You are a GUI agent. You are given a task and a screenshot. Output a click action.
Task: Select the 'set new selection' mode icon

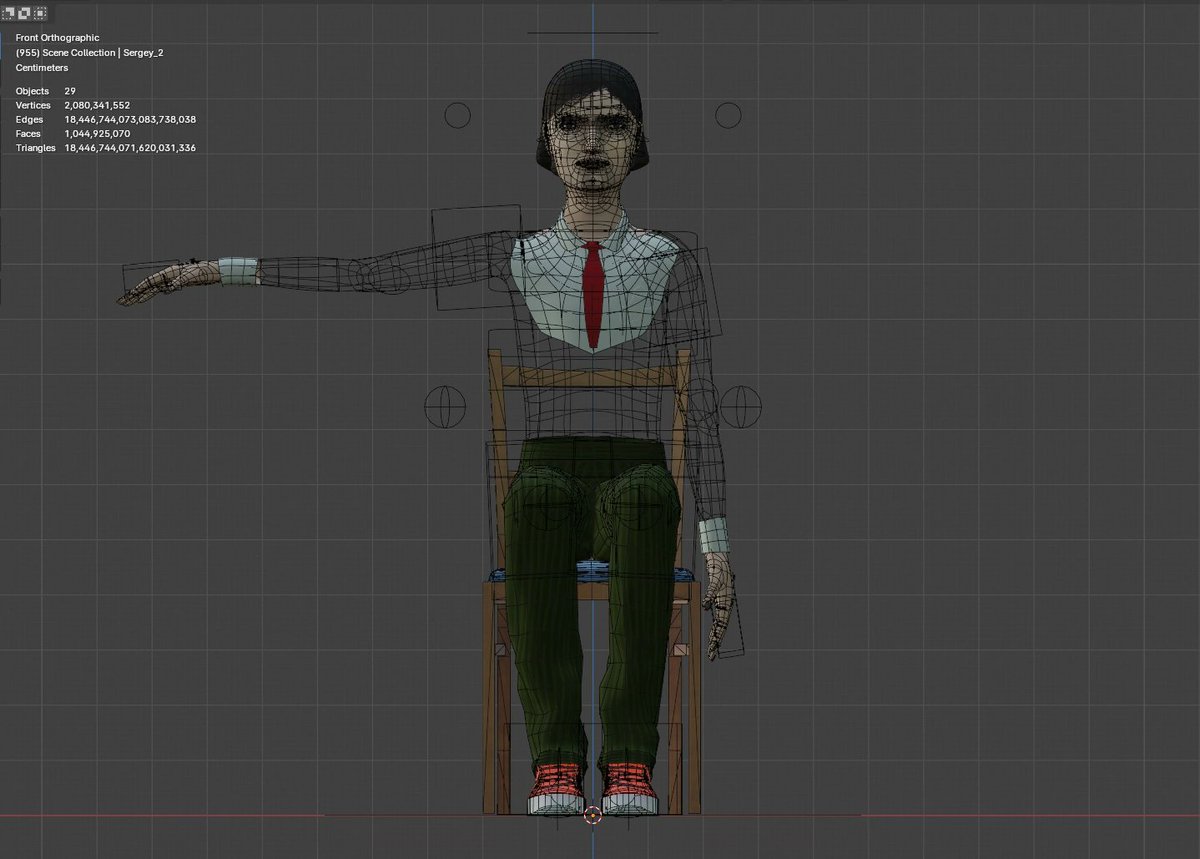click(8, 14)
